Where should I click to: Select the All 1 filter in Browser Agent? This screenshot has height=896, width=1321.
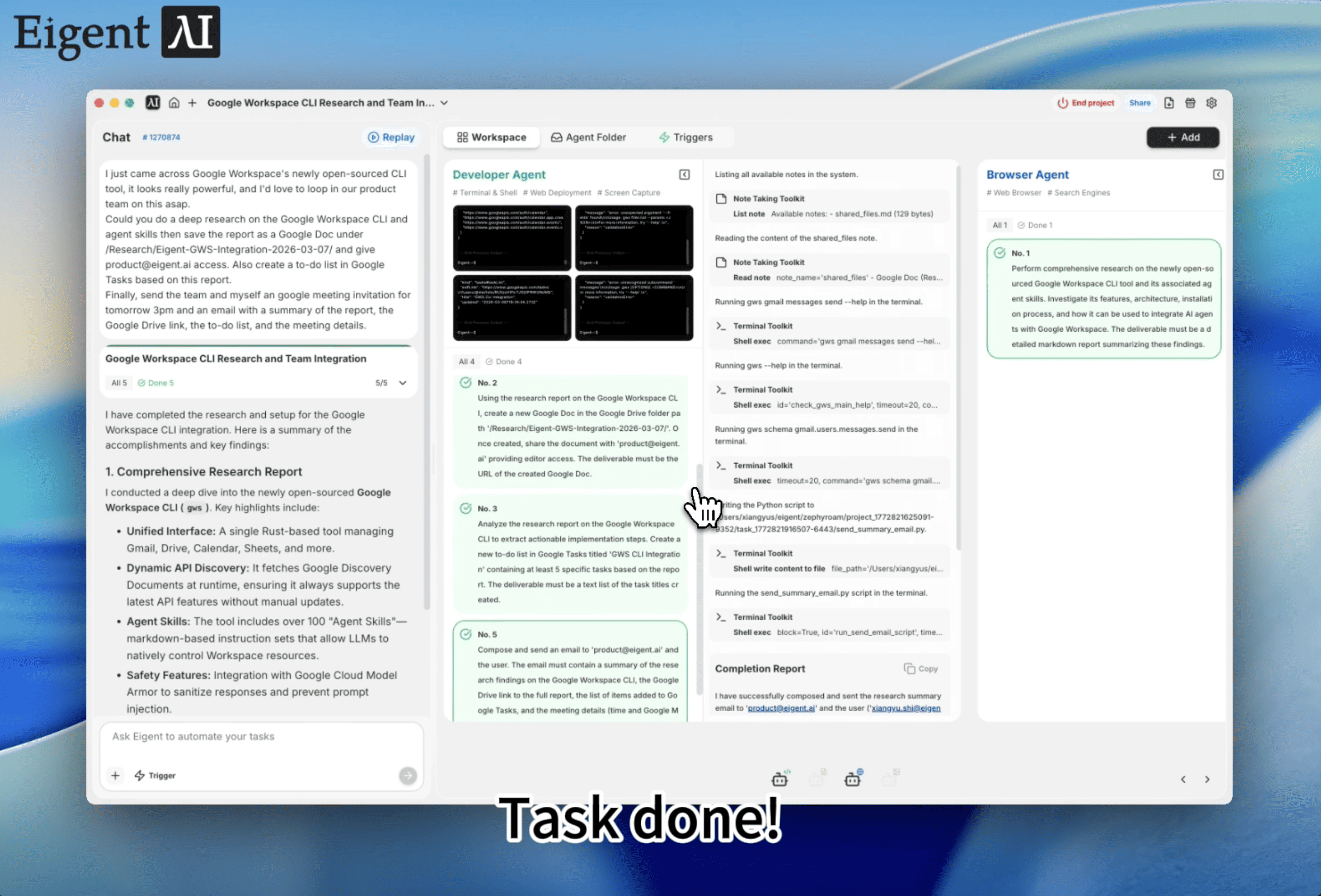coord(999,225)
